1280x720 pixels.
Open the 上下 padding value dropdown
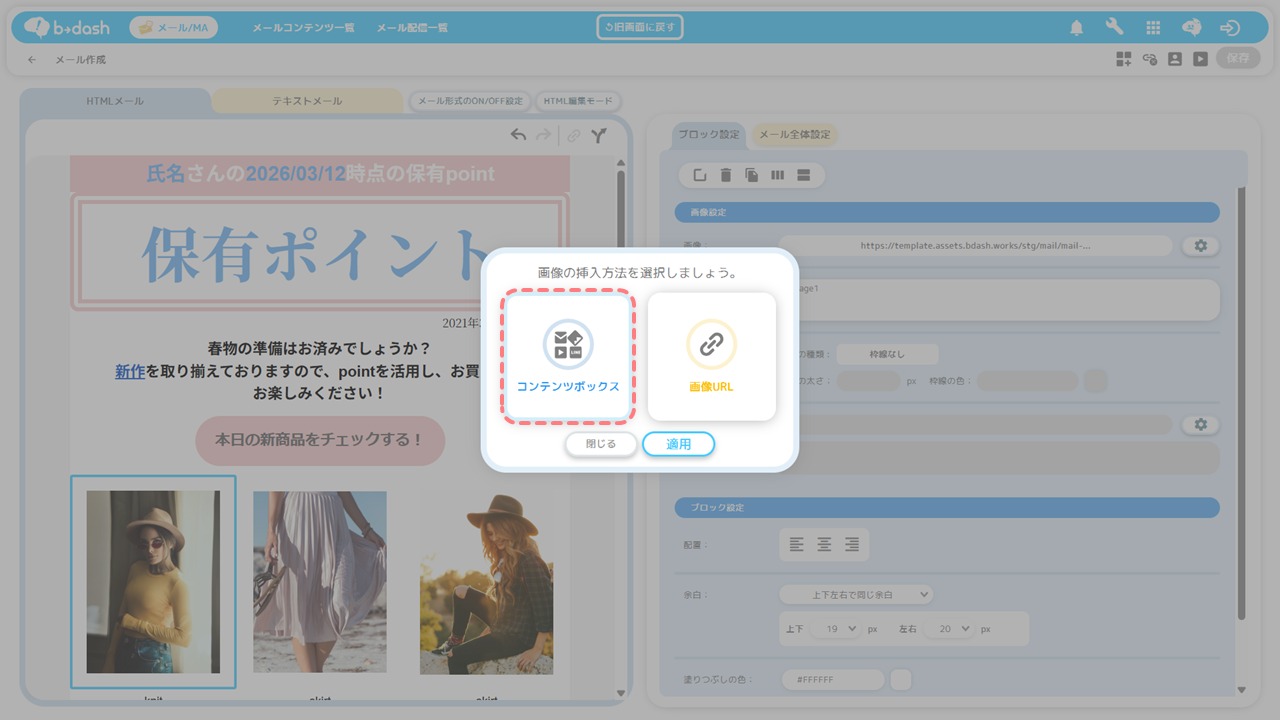tap(835, 629)
